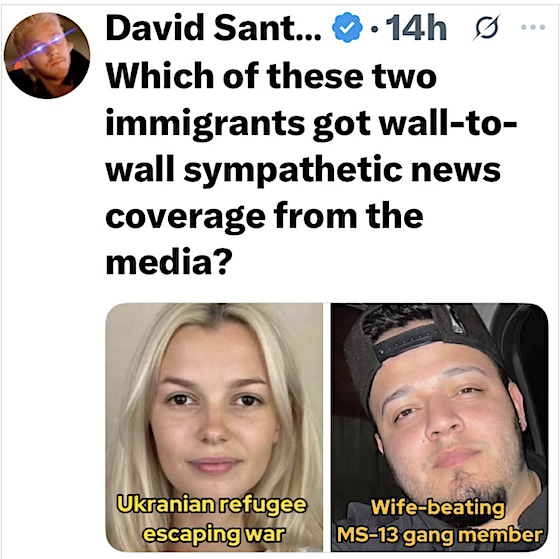Open the left photo of blonde woman
Image resolution: width=560 pixels, height=559 pixels.
click(214, 427)
